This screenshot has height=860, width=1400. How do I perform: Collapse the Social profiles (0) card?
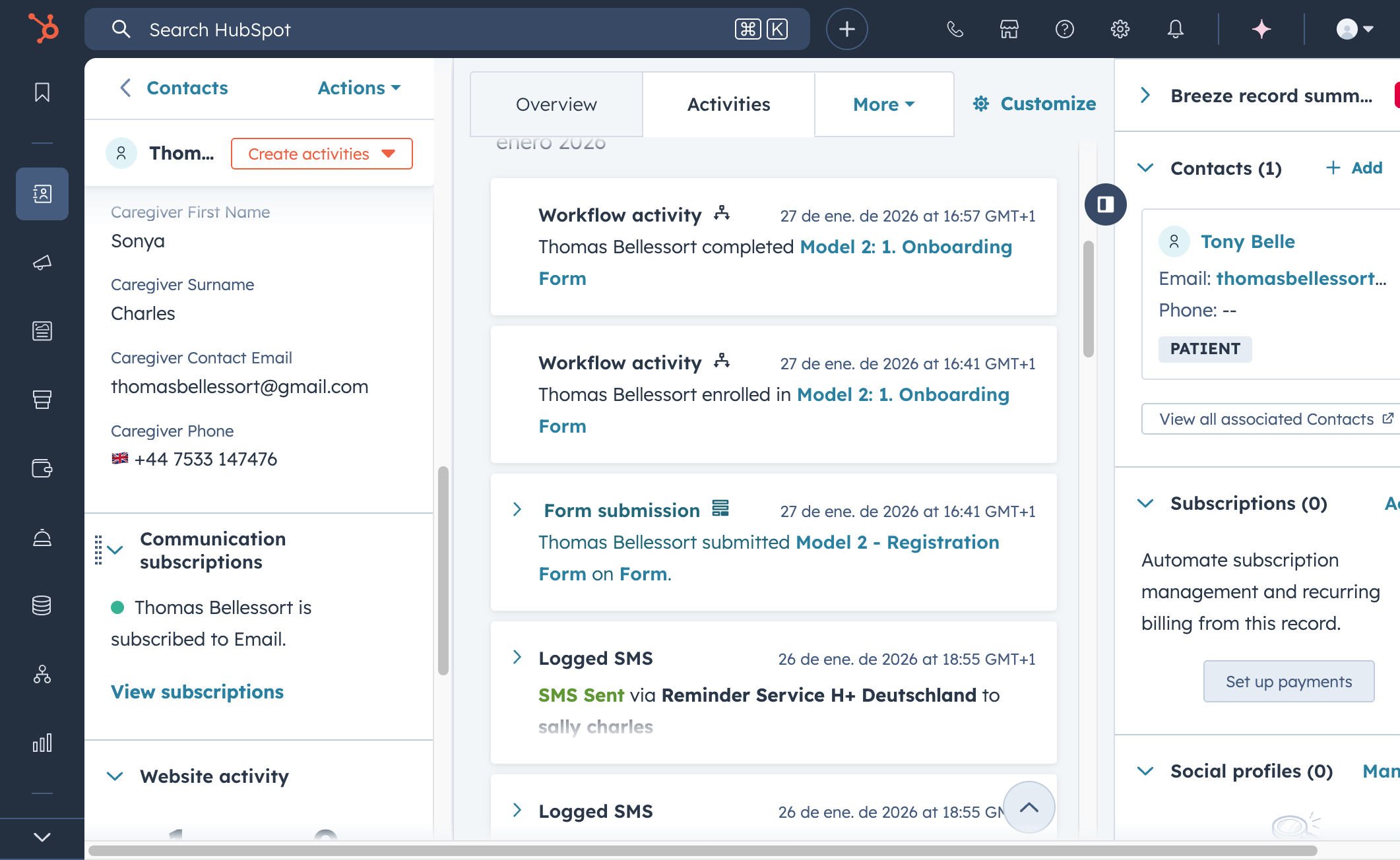1145,771
